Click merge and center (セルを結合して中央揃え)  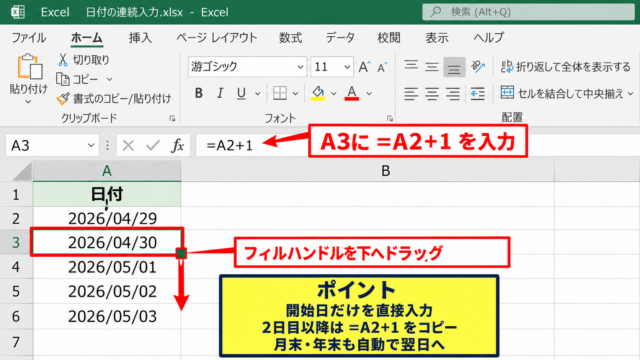pyautogui.click(x=562, y=93)
